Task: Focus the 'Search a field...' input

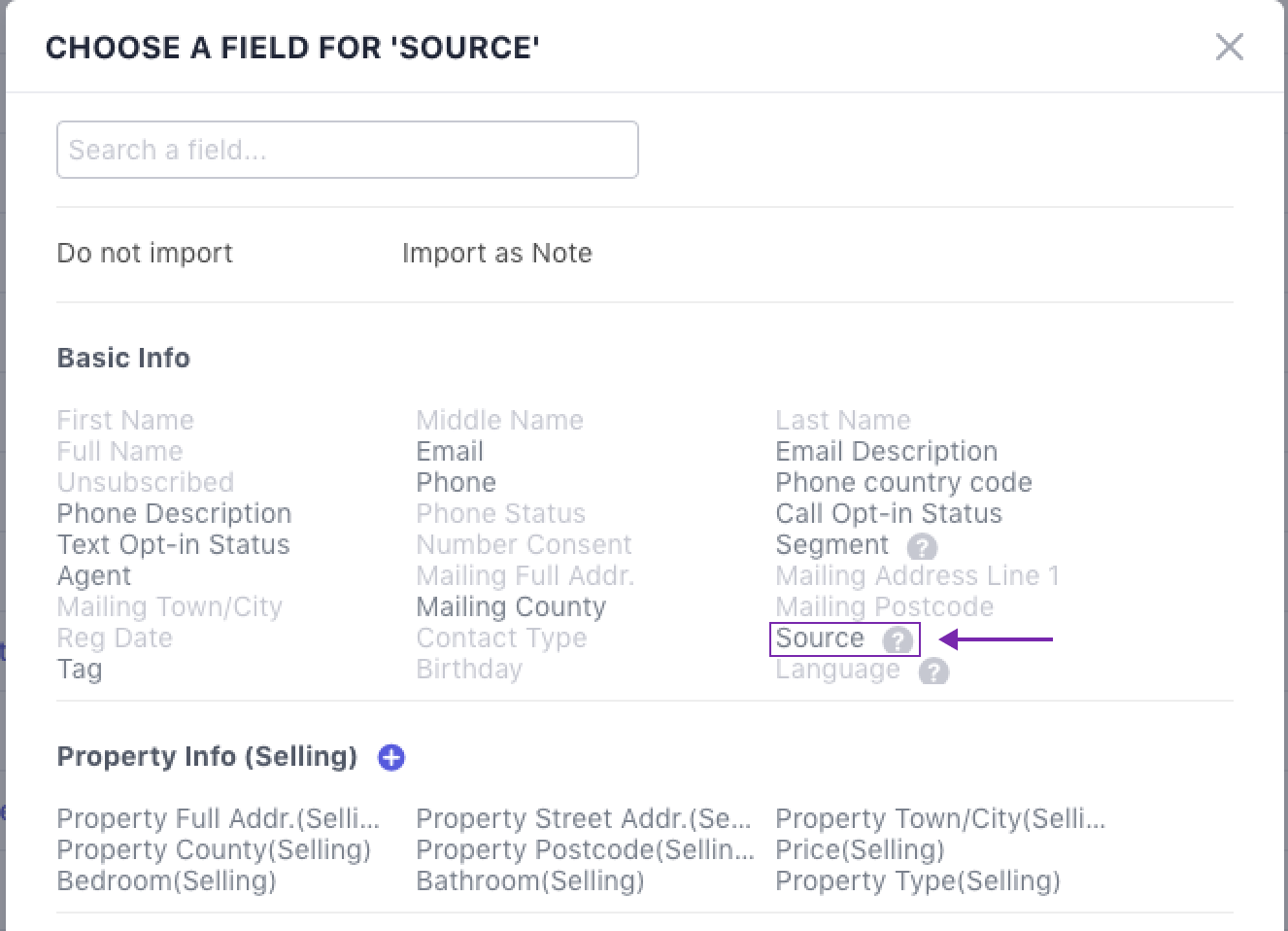Action: pyautogui.click(x=347, y=150)
